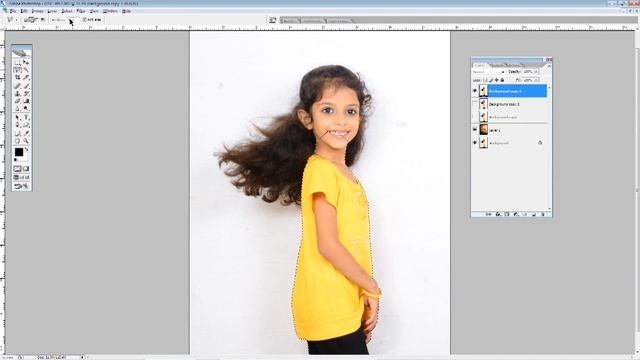640x360 pixels.
Task: Toggle lock transparent pixels
Action: [485, 80]
